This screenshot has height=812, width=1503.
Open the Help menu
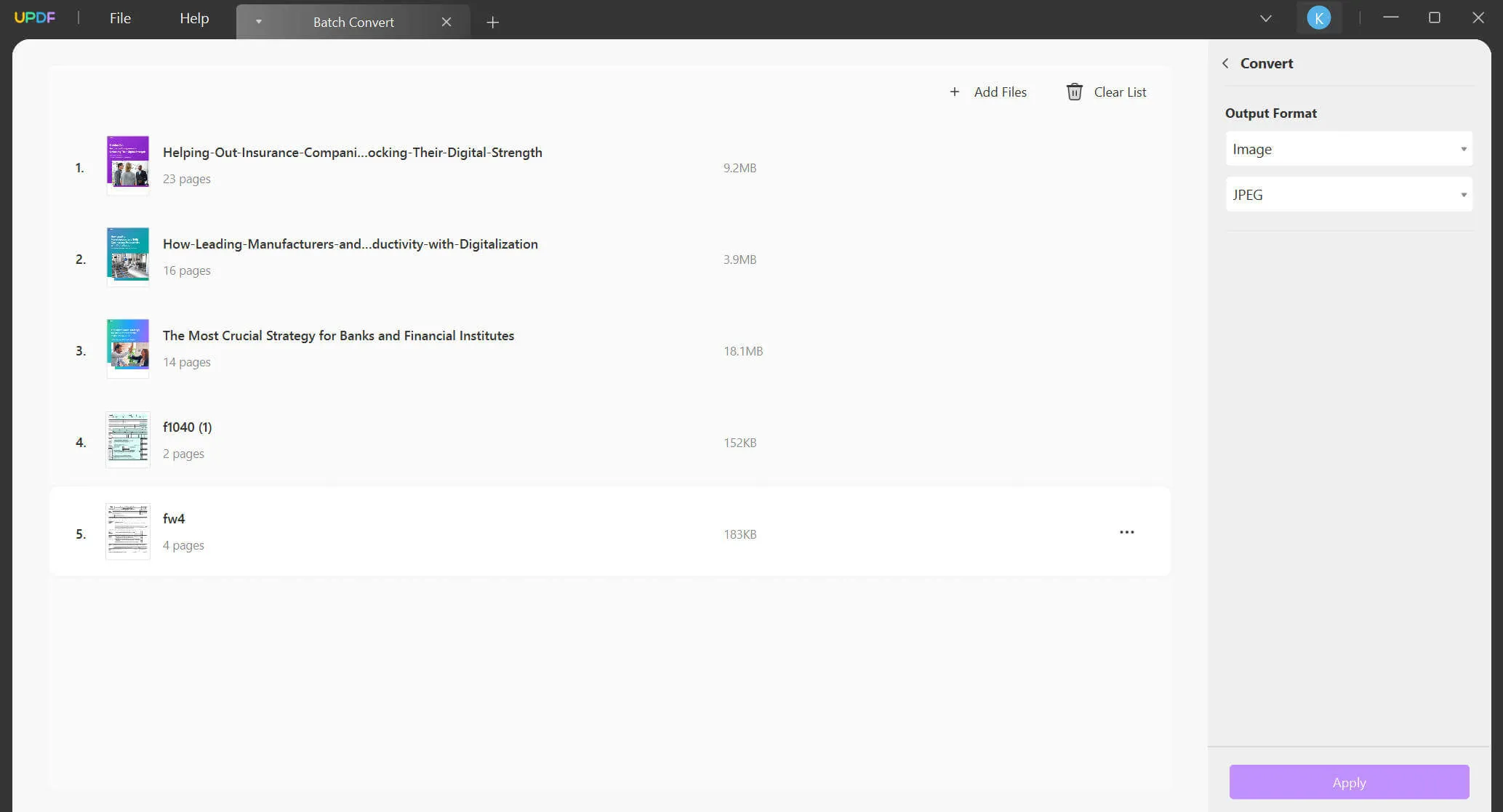pyautogui.click(x=194, y=18)
